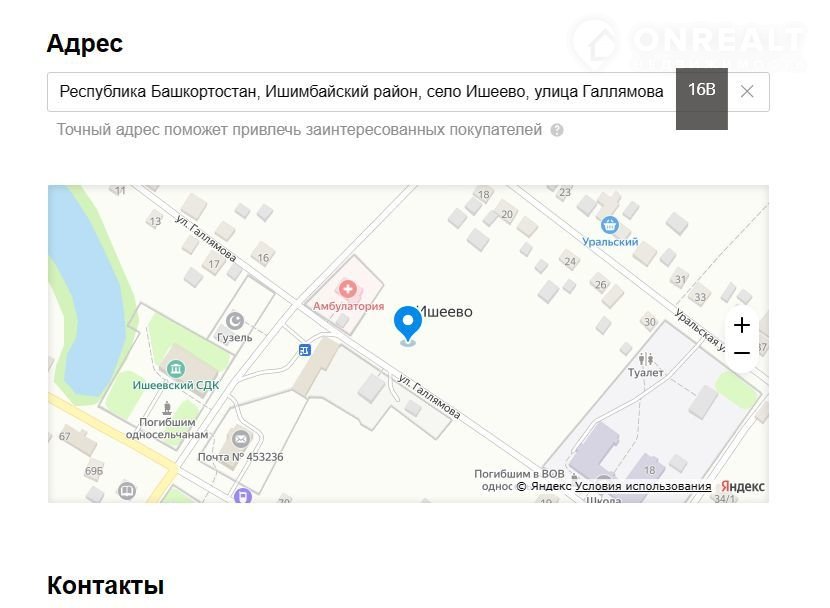Click the Погибшим односельчанам monument icon
Image resolution: width=830 pixels, height=608 pixels.
click(167, 408)
